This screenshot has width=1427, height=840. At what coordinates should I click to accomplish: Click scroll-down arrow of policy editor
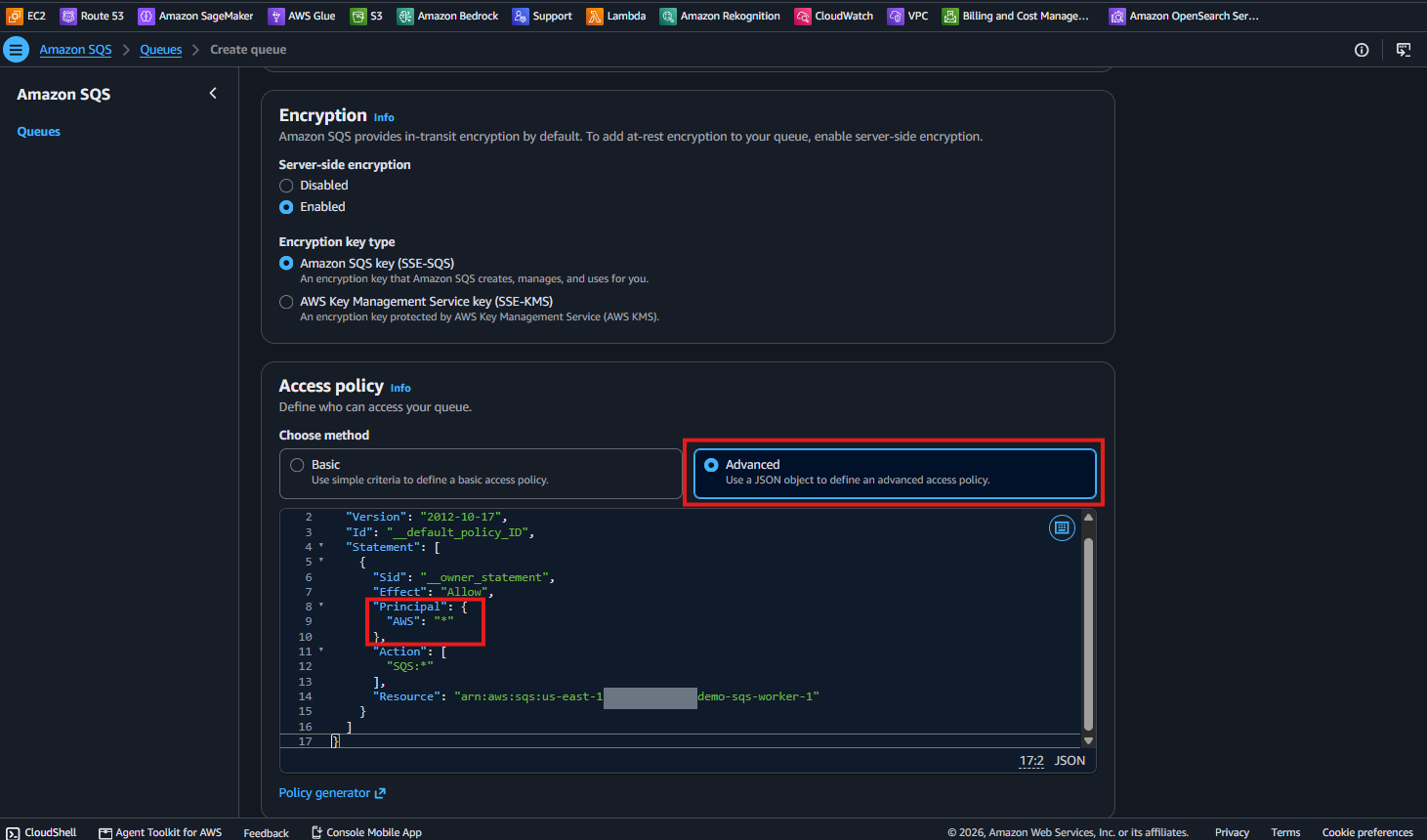[1088, 741]
